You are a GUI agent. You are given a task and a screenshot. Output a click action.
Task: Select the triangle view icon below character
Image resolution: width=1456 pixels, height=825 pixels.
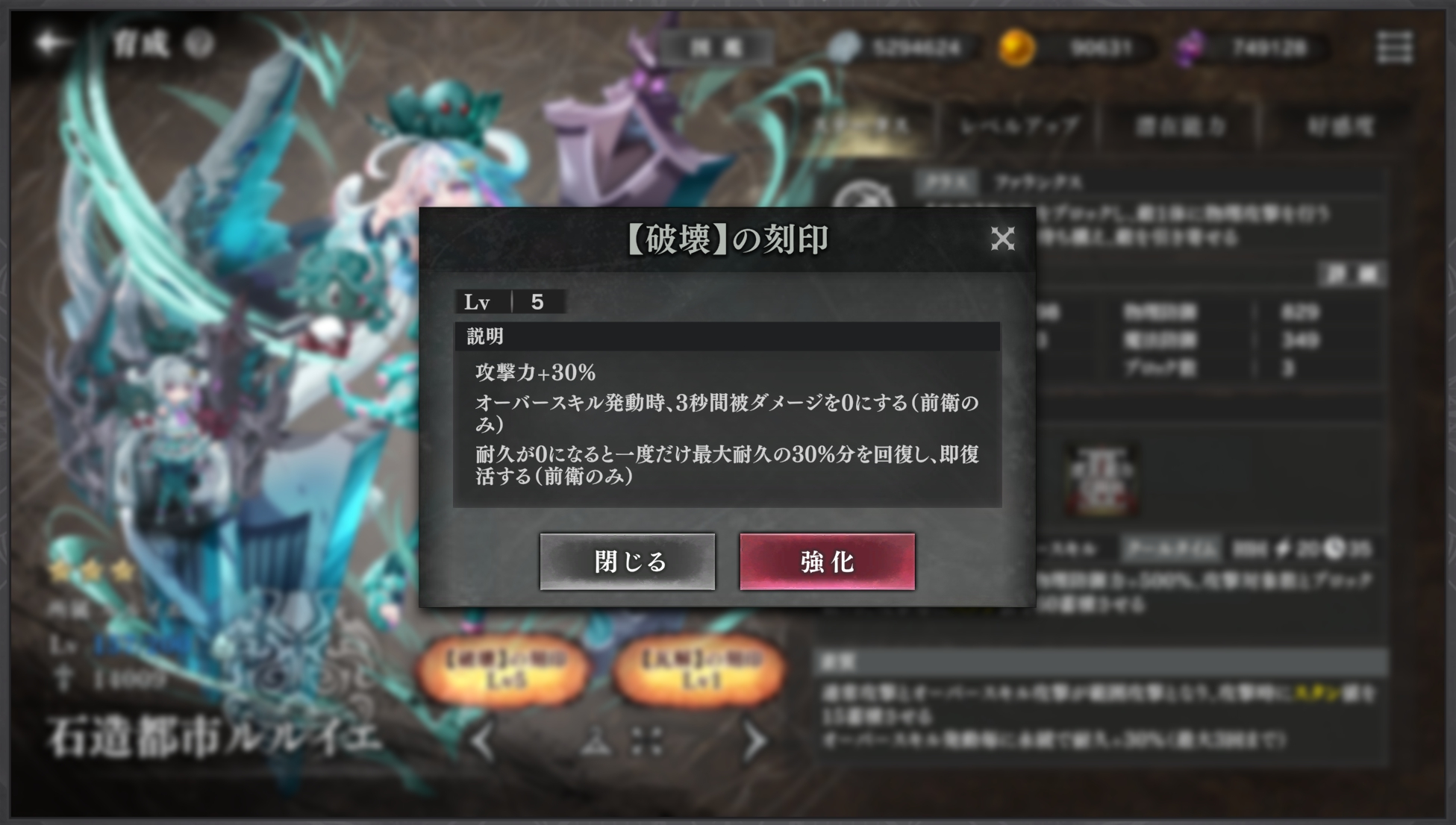tap(596, 741)
